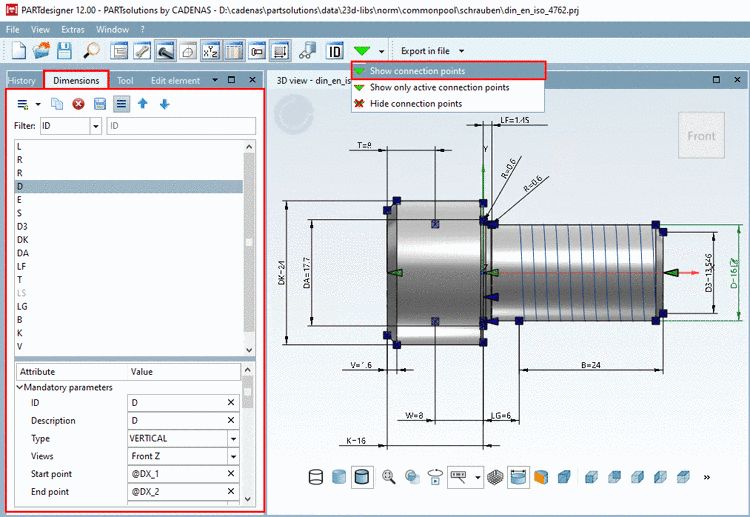
Task: Click the ID toolbar icon
Action: point(335,50)
